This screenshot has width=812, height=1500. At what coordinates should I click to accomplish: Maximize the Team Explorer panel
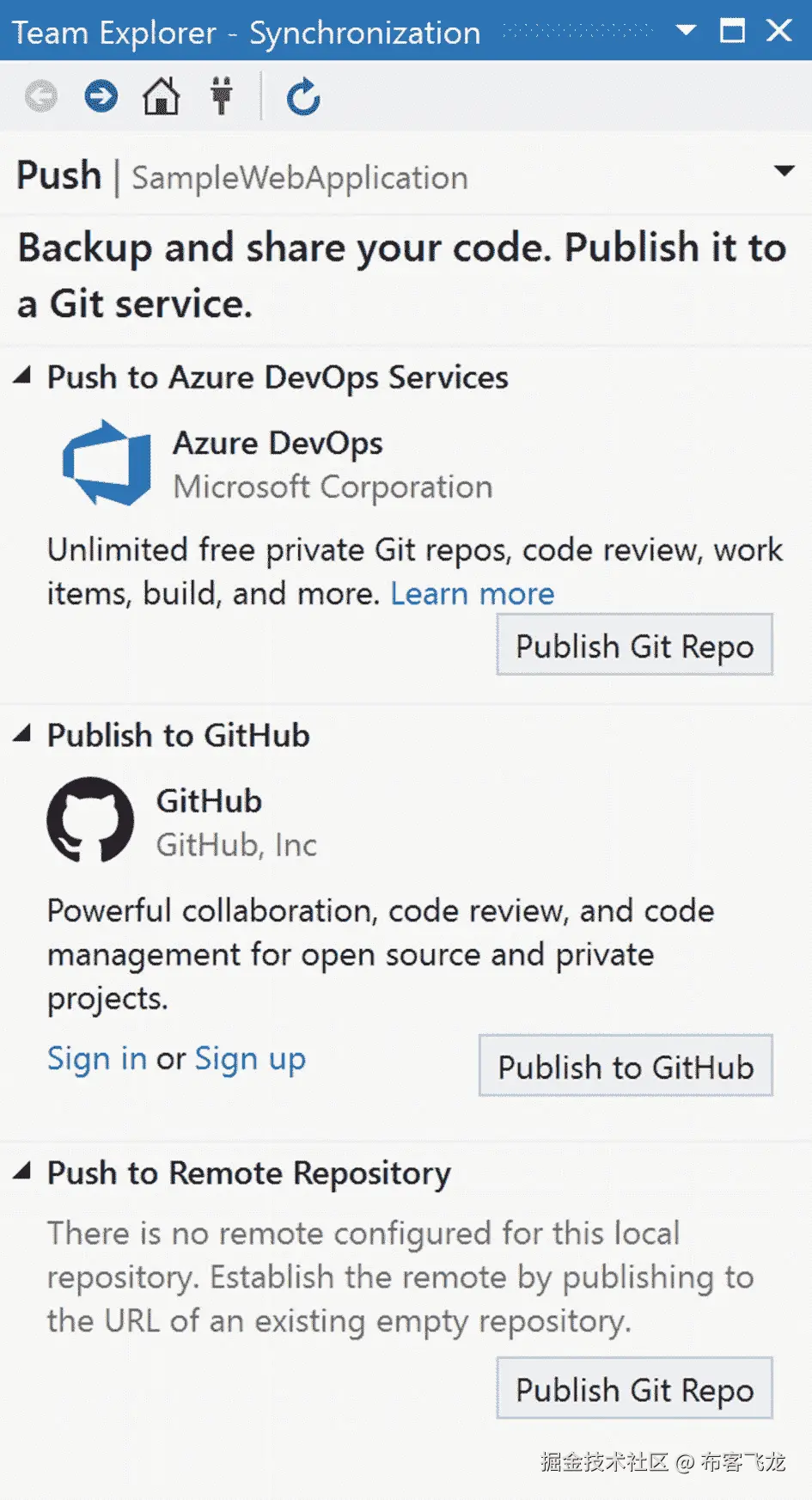coord(732,31)
